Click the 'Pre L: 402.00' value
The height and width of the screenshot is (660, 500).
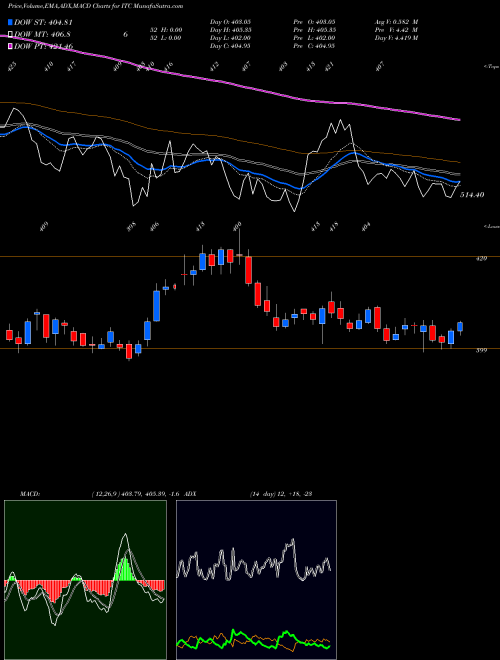click(x=314, y=38)
